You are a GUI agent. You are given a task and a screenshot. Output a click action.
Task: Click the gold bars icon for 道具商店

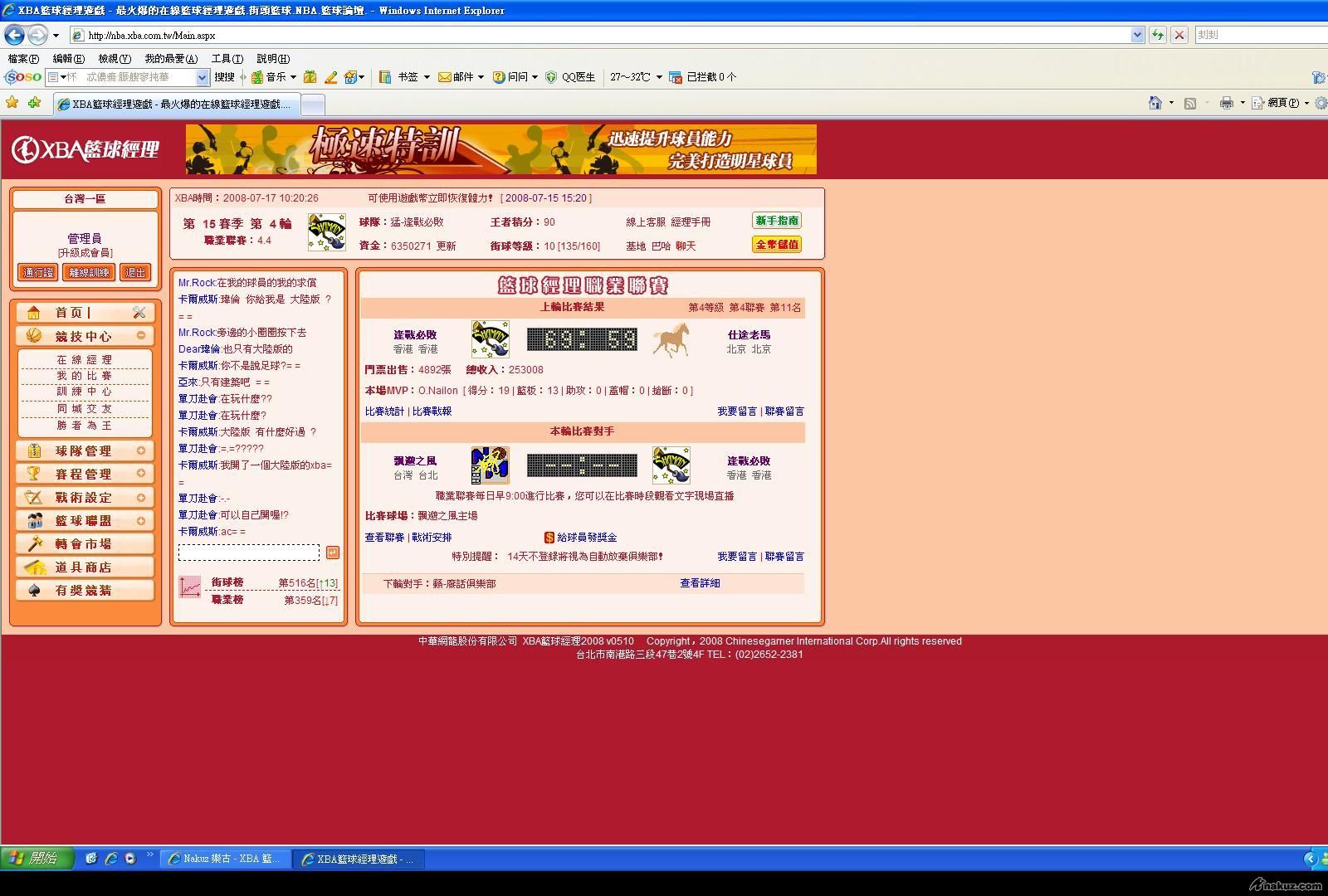click(34, 567)
